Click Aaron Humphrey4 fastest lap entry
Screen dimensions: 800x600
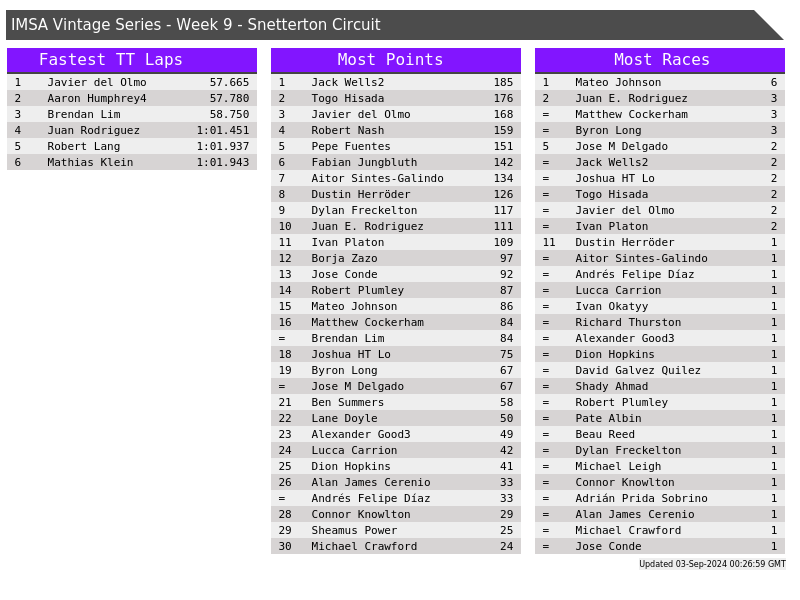tap(97, 99)
